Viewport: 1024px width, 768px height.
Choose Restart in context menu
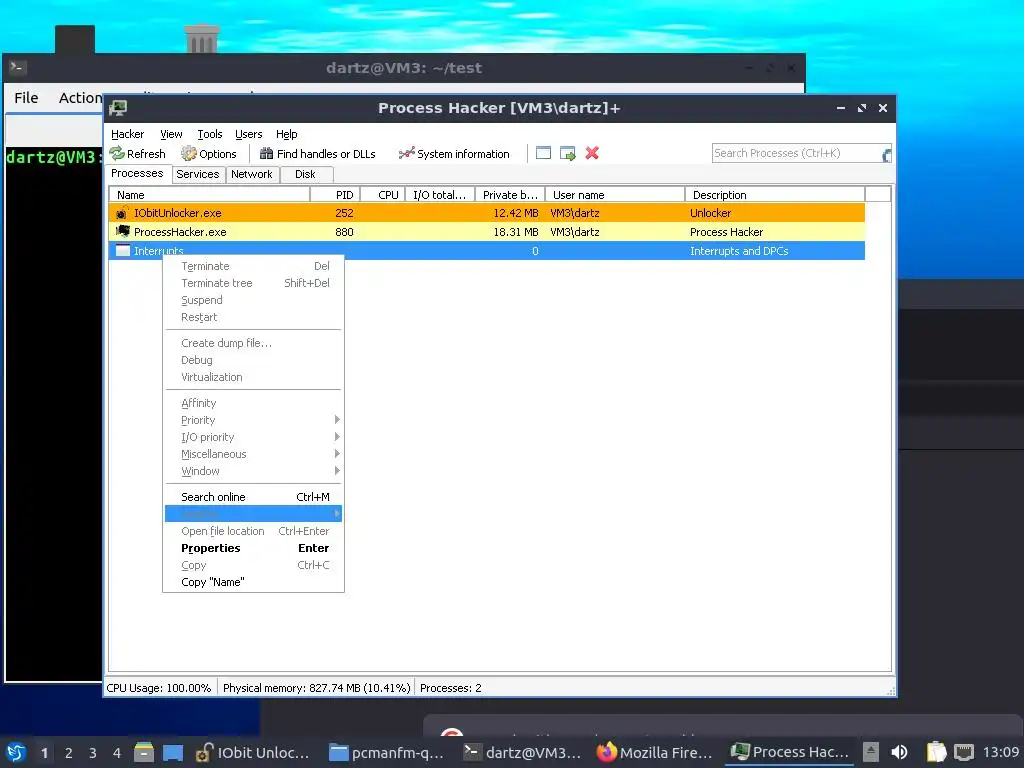coord(253,317)
